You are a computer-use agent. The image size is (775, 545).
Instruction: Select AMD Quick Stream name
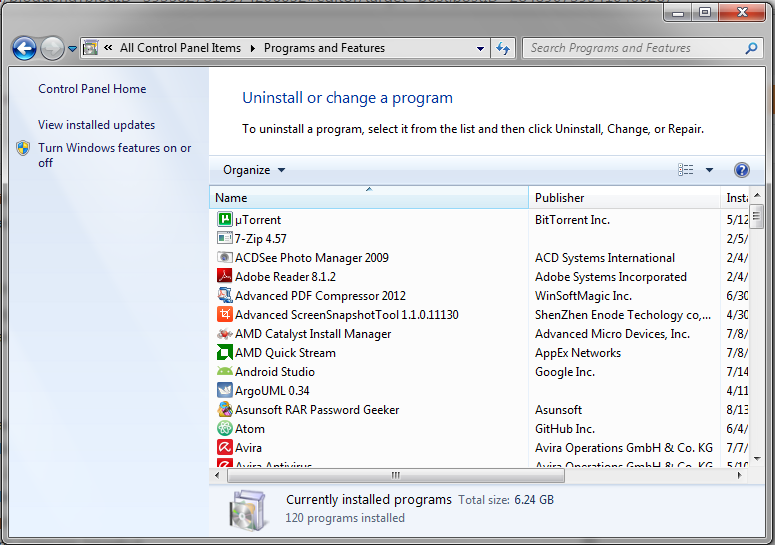(285, 353)
